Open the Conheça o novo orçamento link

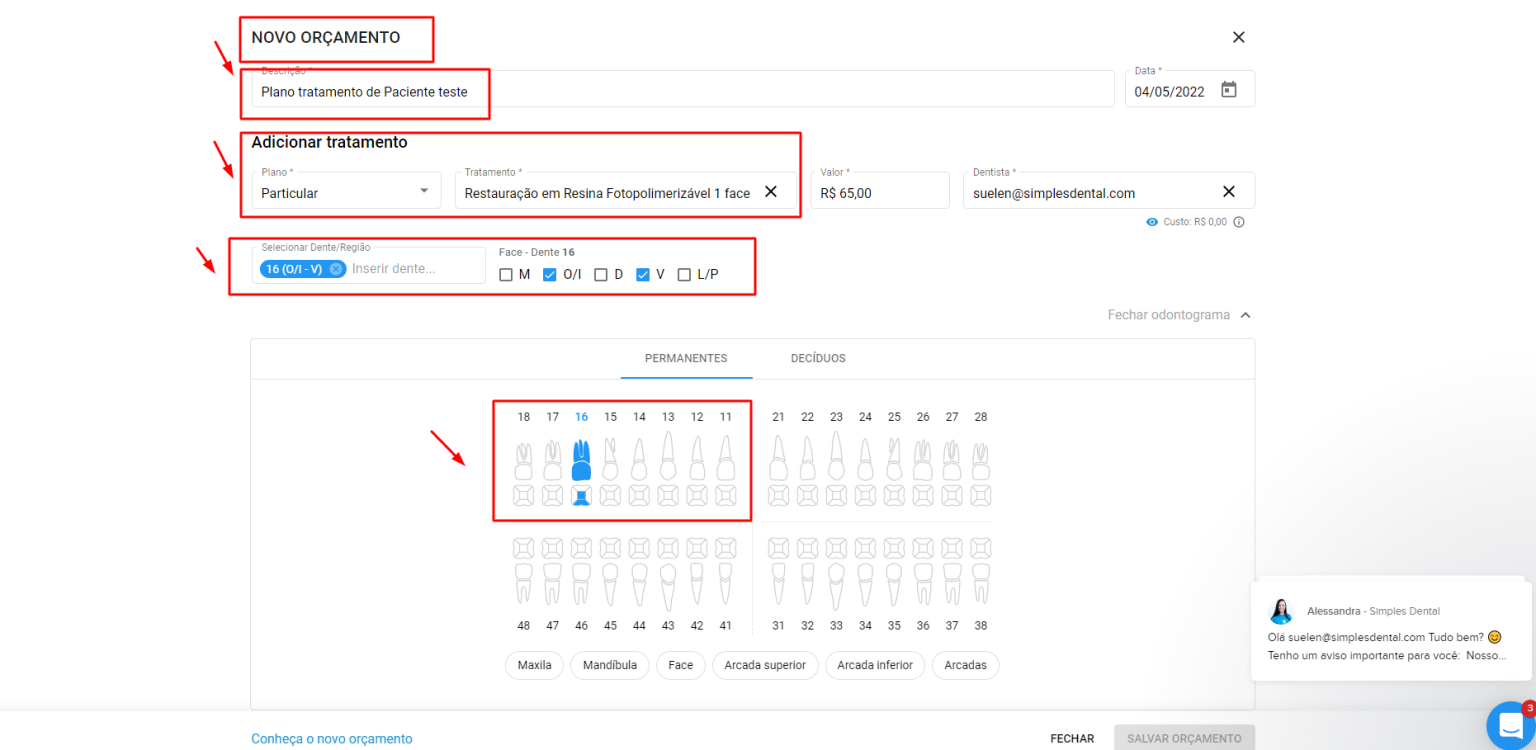331,739
